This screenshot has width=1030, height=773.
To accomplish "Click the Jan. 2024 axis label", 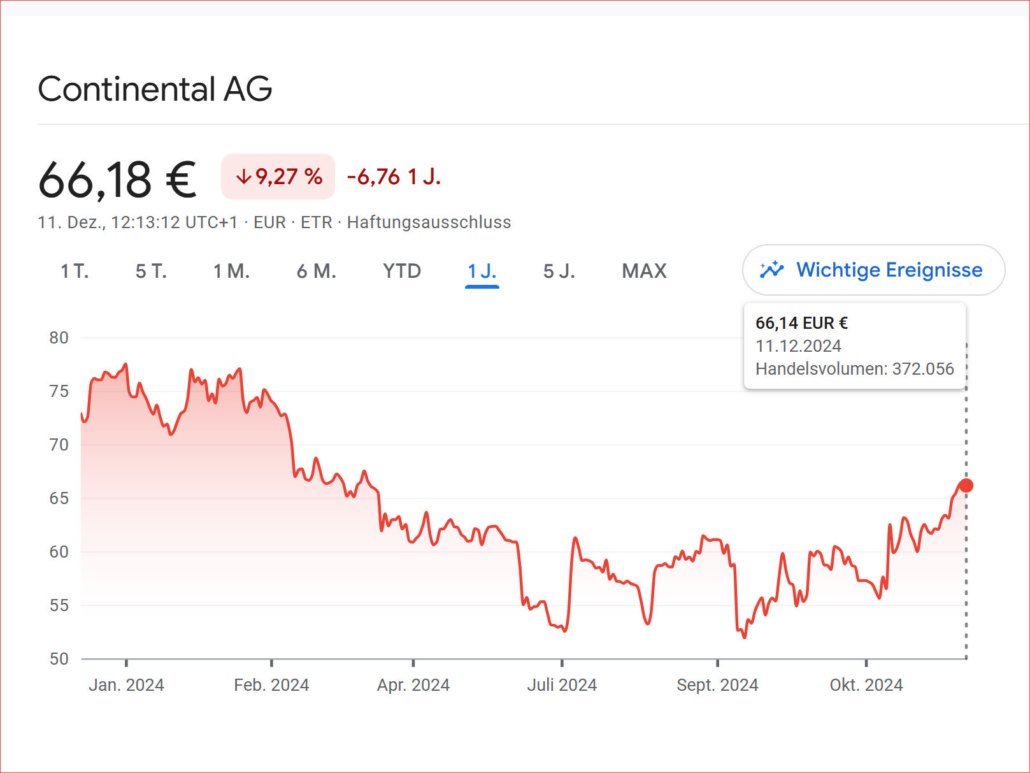I will point(126,685).
